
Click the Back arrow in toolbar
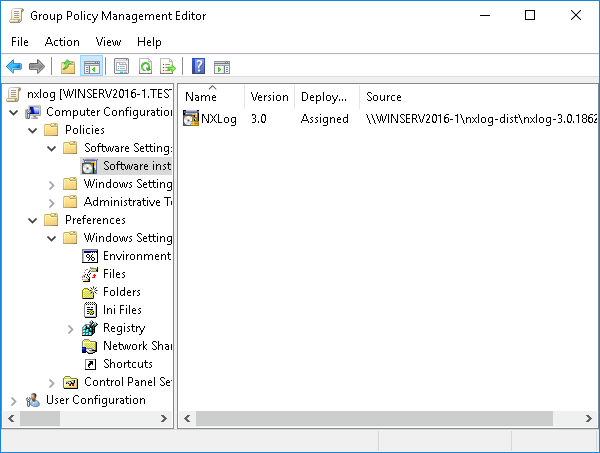click(x=14, y=67)
